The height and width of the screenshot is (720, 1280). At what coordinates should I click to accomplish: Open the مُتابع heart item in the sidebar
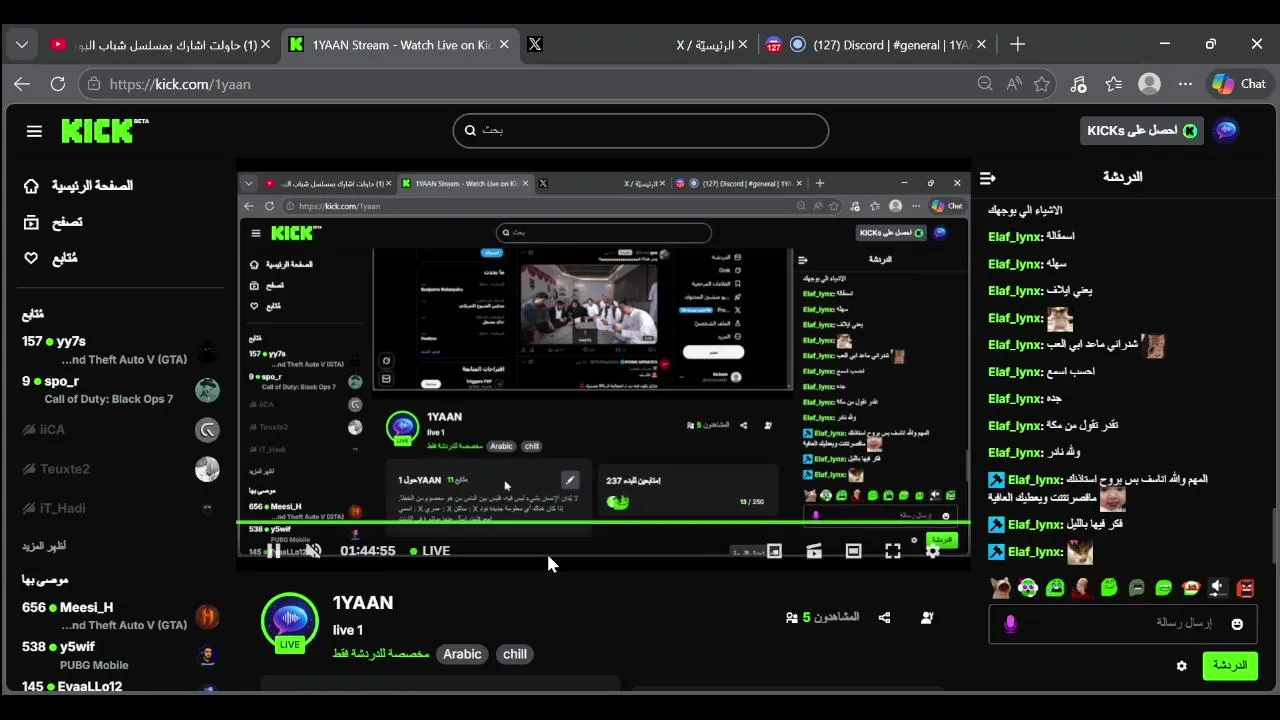(50, 258)
